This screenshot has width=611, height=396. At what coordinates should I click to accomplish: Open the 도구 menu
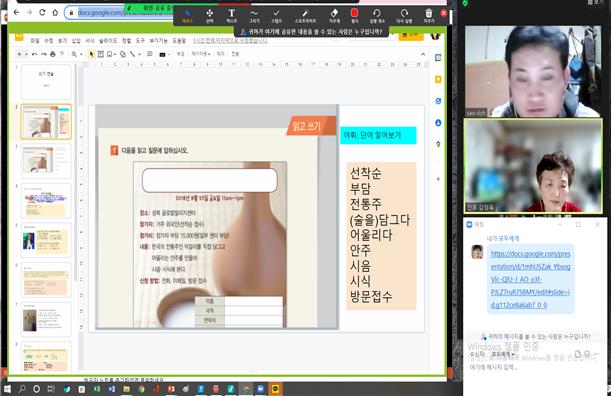click(x=140, y=41)
